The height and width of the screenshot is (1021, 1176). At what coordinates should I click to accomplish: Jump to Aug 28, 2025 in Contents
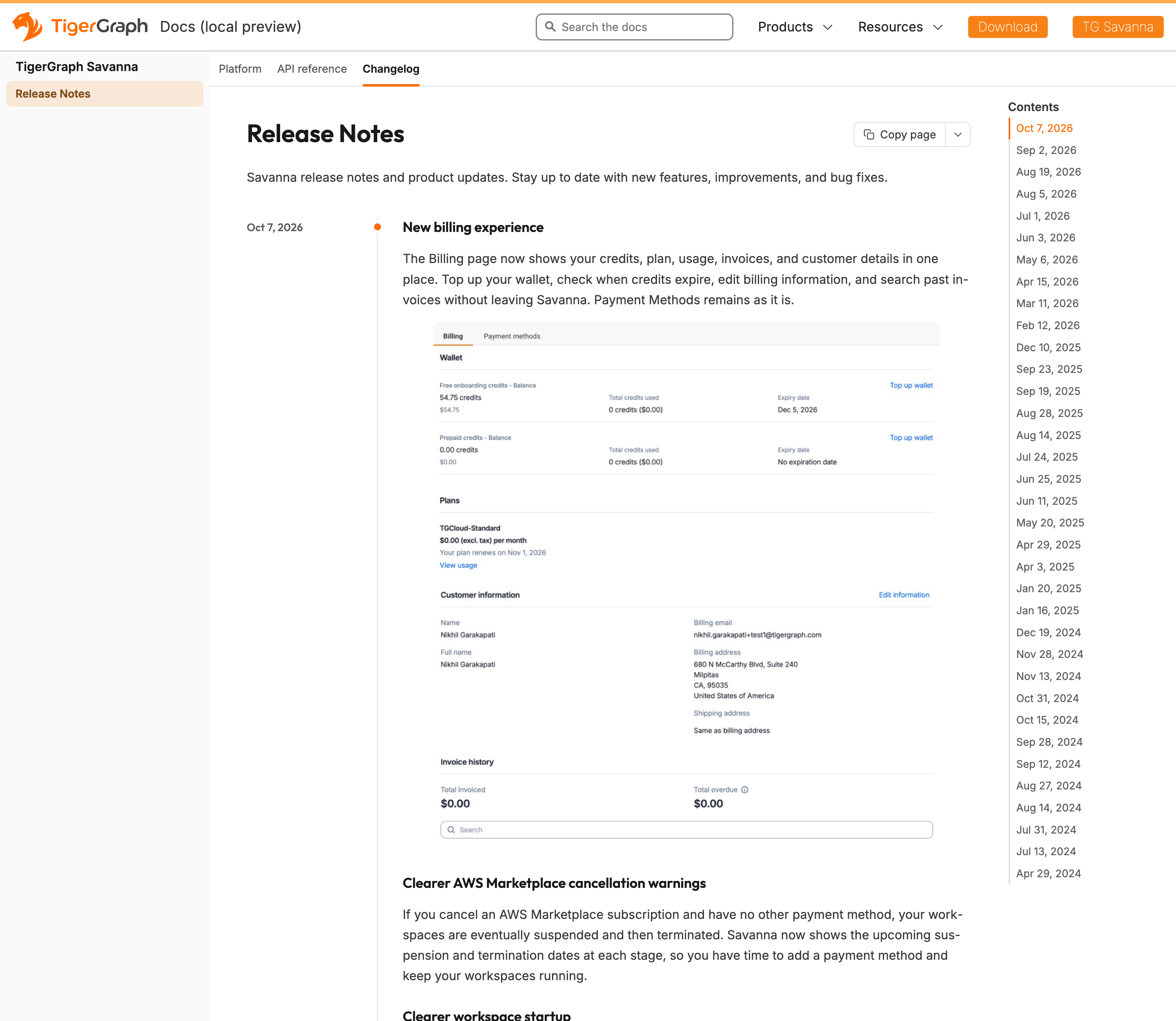[x=1049, y=413]
